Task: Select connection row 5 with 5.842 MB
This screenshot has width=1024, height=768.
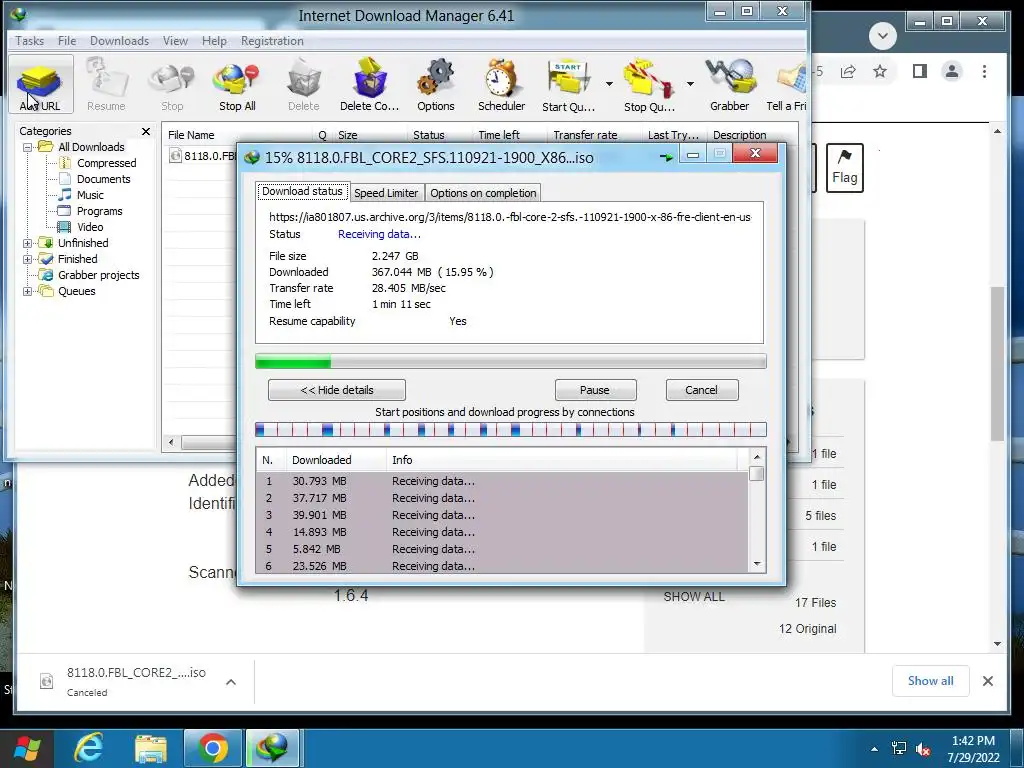Action: pos(502,549)
